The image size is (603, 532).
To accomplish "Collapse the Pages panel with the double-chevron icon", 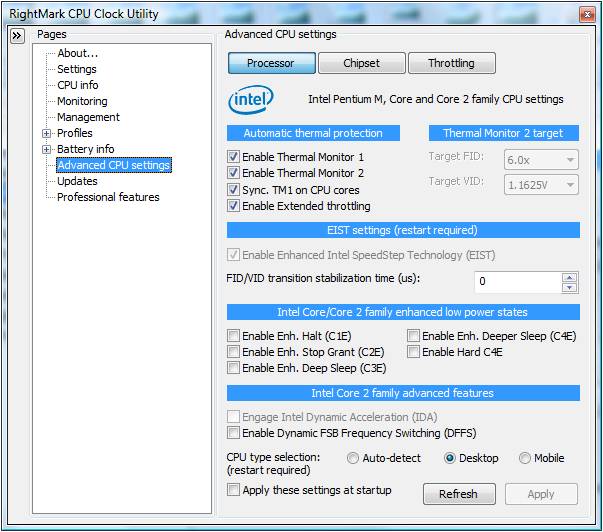I will [x=17, y=36].
